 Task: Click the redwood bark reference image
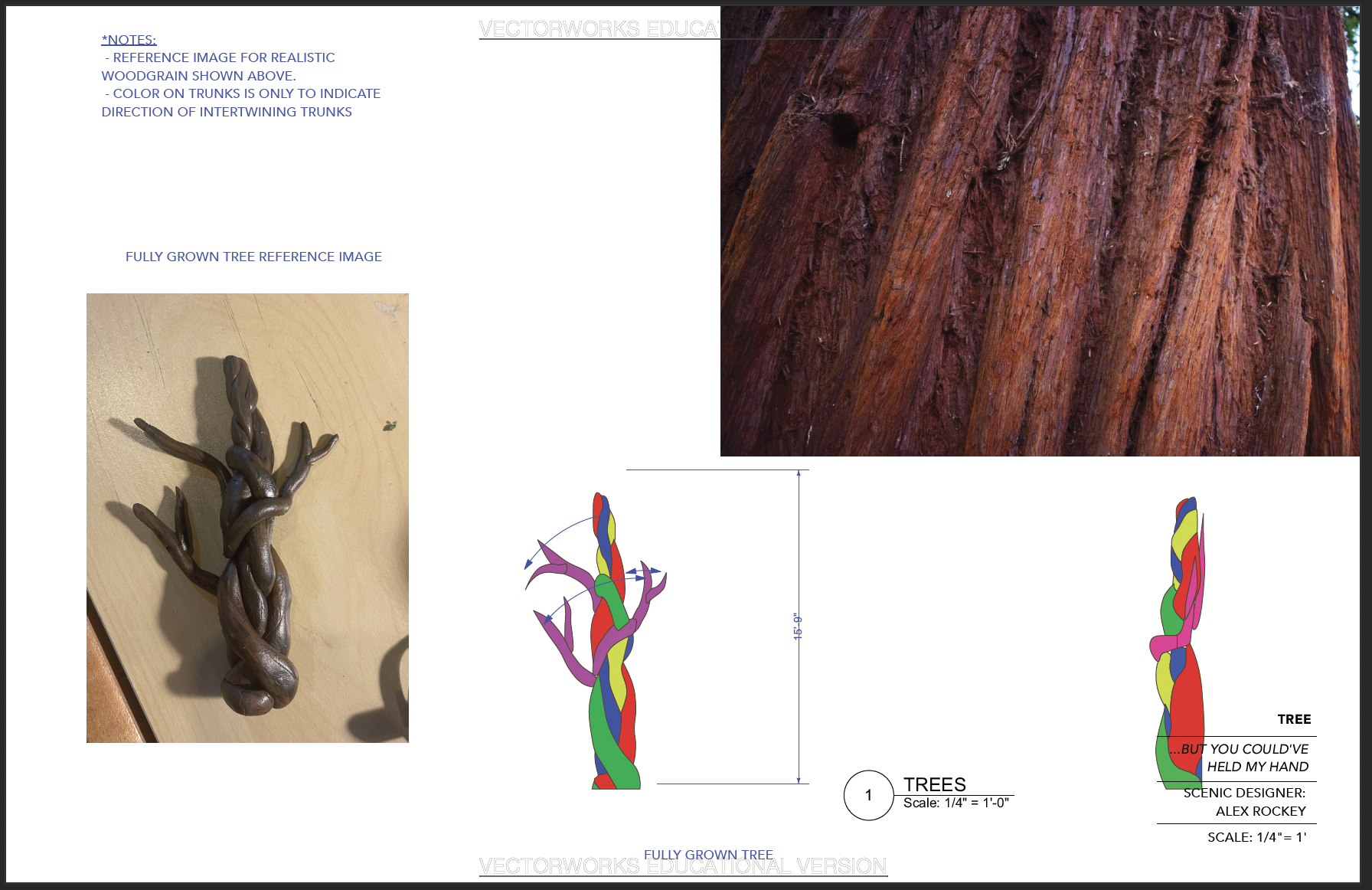pos(1040,231)
